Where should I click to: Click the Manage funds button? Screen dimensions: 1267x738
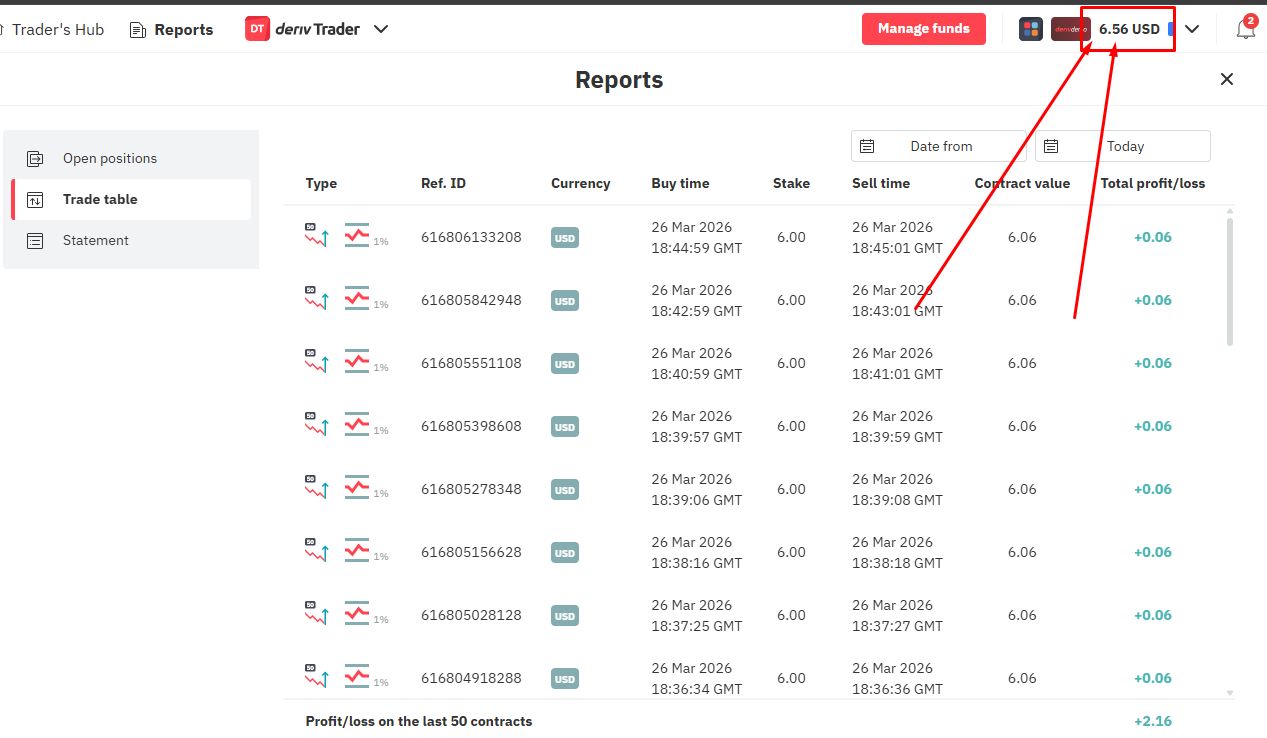coord(923,29)
